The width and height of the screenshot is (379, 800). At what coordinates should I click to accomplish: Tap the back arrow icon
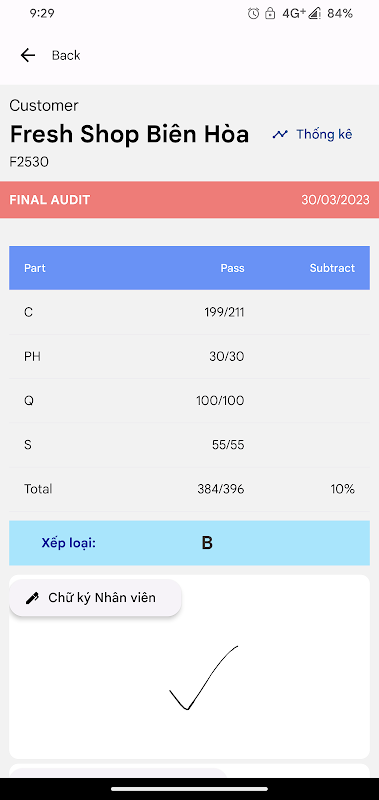tap(28, 55)
